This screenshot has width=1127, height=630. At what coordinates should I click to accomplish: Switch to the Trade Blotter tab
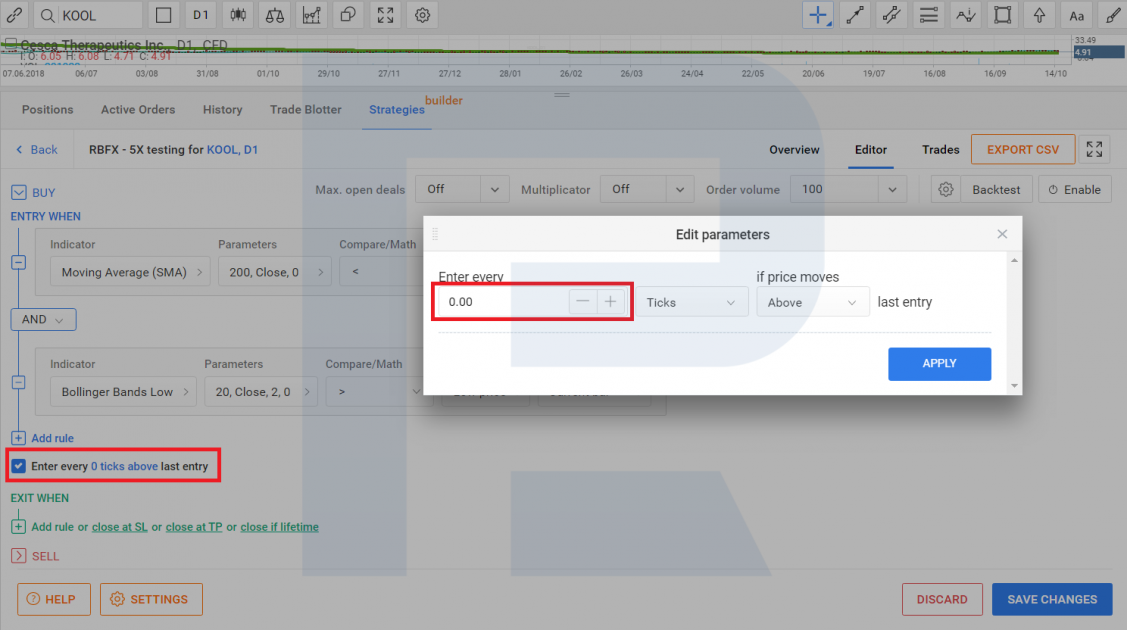(x=305, y=110)
